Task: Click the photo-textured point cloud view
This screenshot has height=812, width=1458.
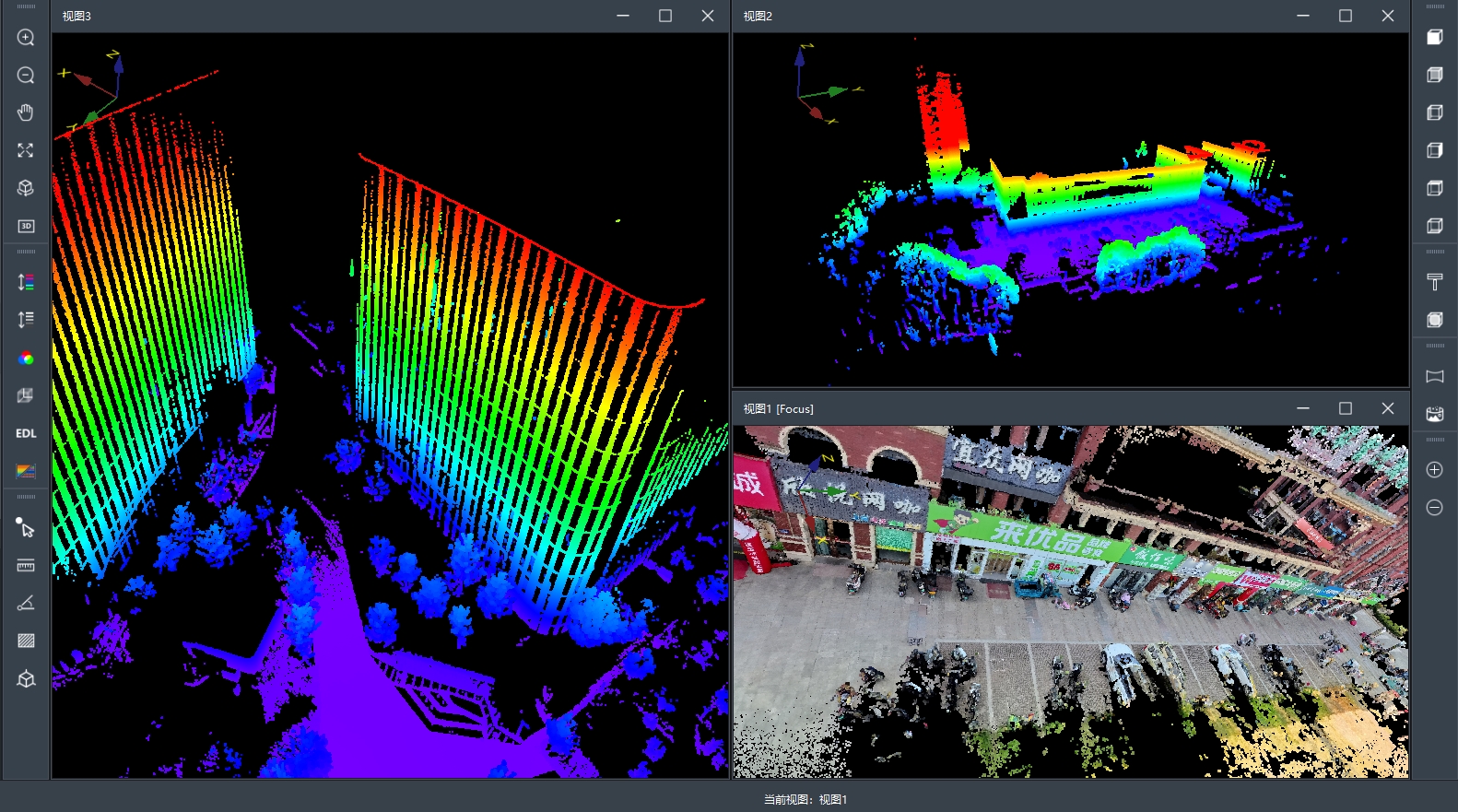Action: pos(1070,601)
